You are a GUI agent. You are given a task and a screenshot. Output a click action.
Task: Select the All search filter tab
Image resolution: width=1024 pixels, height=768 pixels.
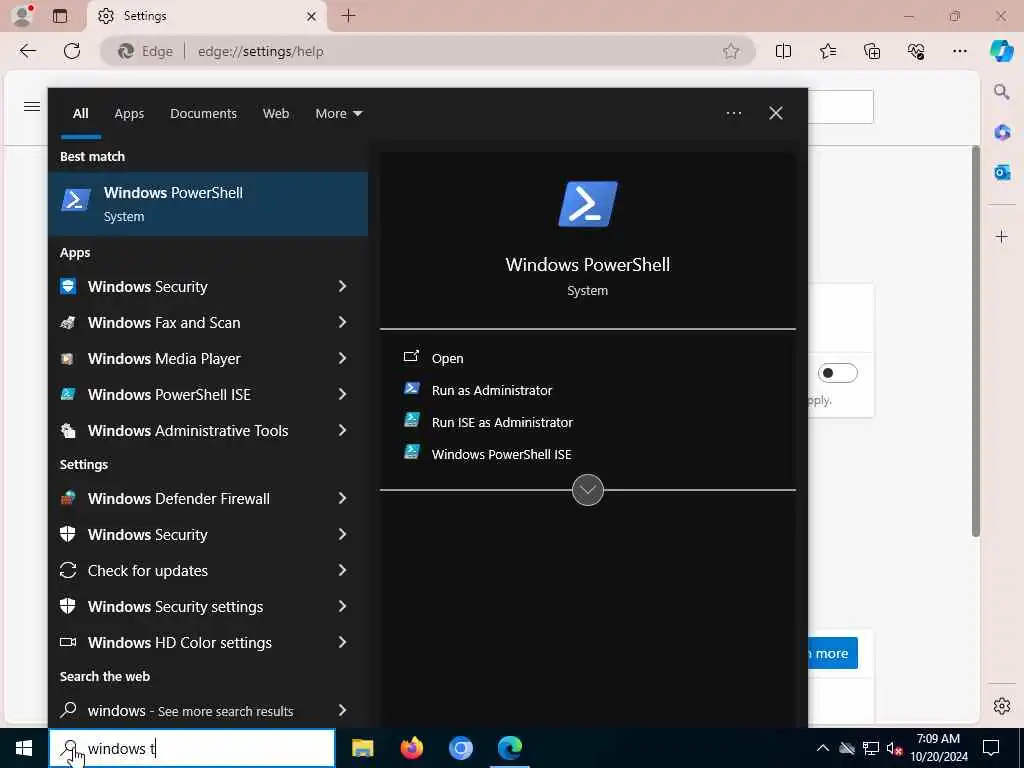tap(80, 114)
